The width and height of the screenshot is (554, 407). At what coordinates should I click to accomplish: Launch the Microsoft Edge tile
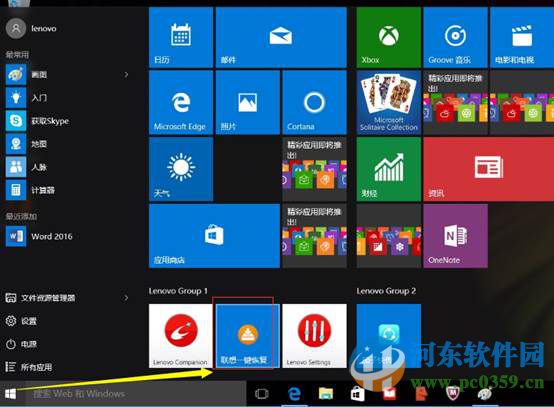(181, 102)
